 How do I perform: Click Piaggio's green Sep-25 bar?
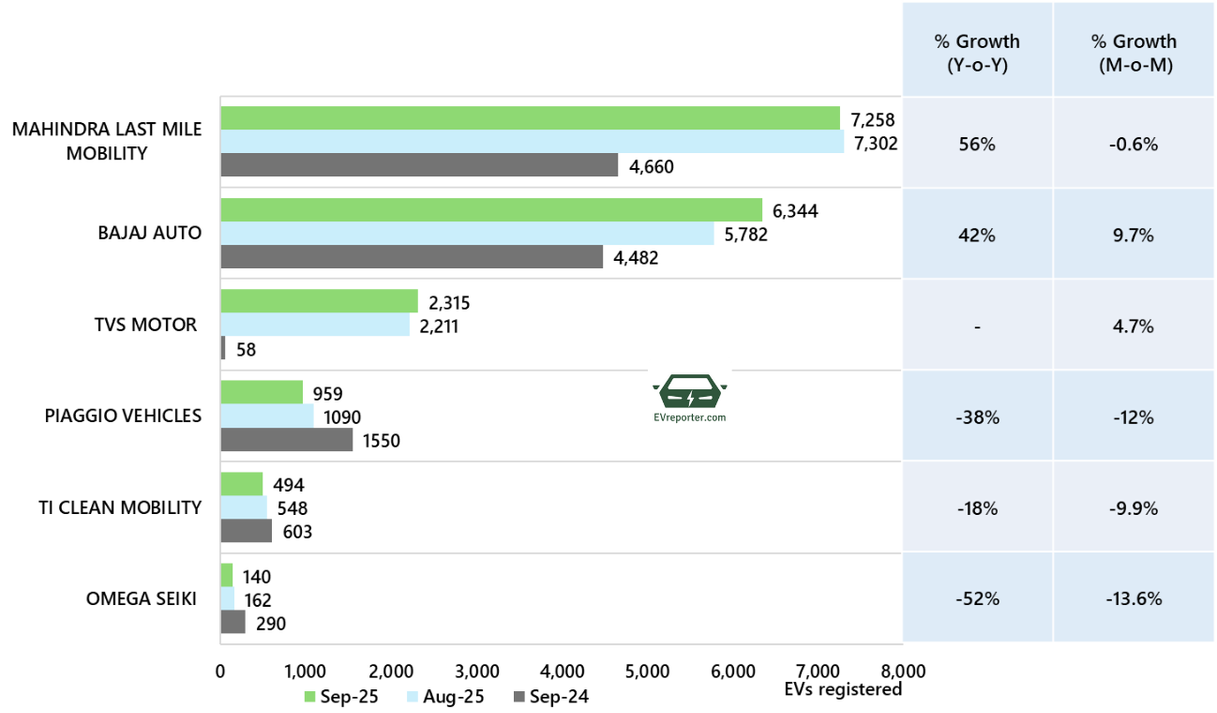pyautogui.click(x=261, y=392)
